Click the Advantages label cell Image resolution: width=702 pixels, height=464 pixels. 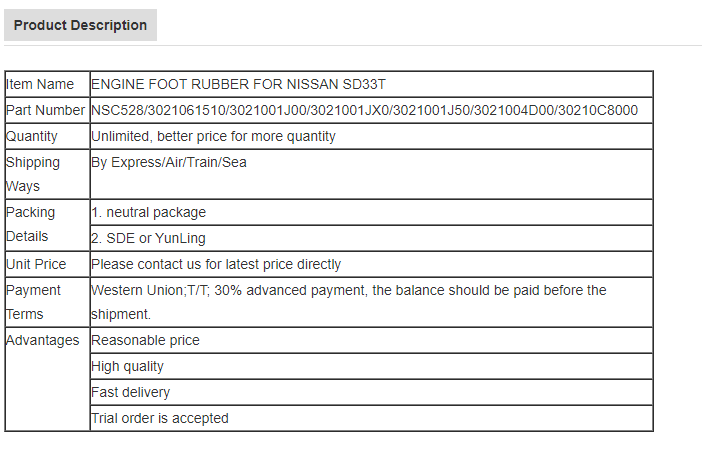tap(47, 379)
